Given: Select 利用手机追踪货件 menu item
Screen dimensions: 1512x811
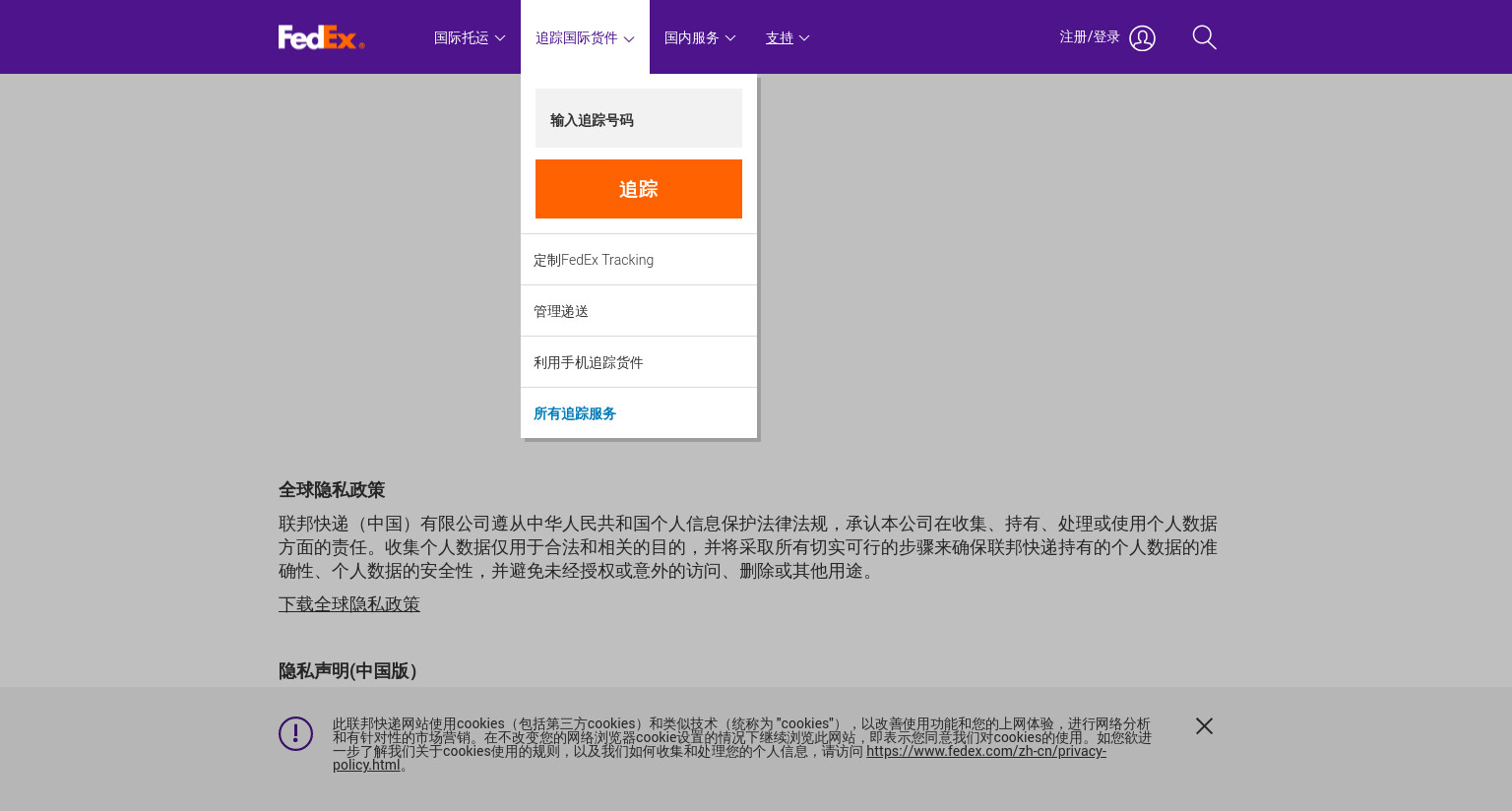Looking at the screenshot, I should coord(639,362).
